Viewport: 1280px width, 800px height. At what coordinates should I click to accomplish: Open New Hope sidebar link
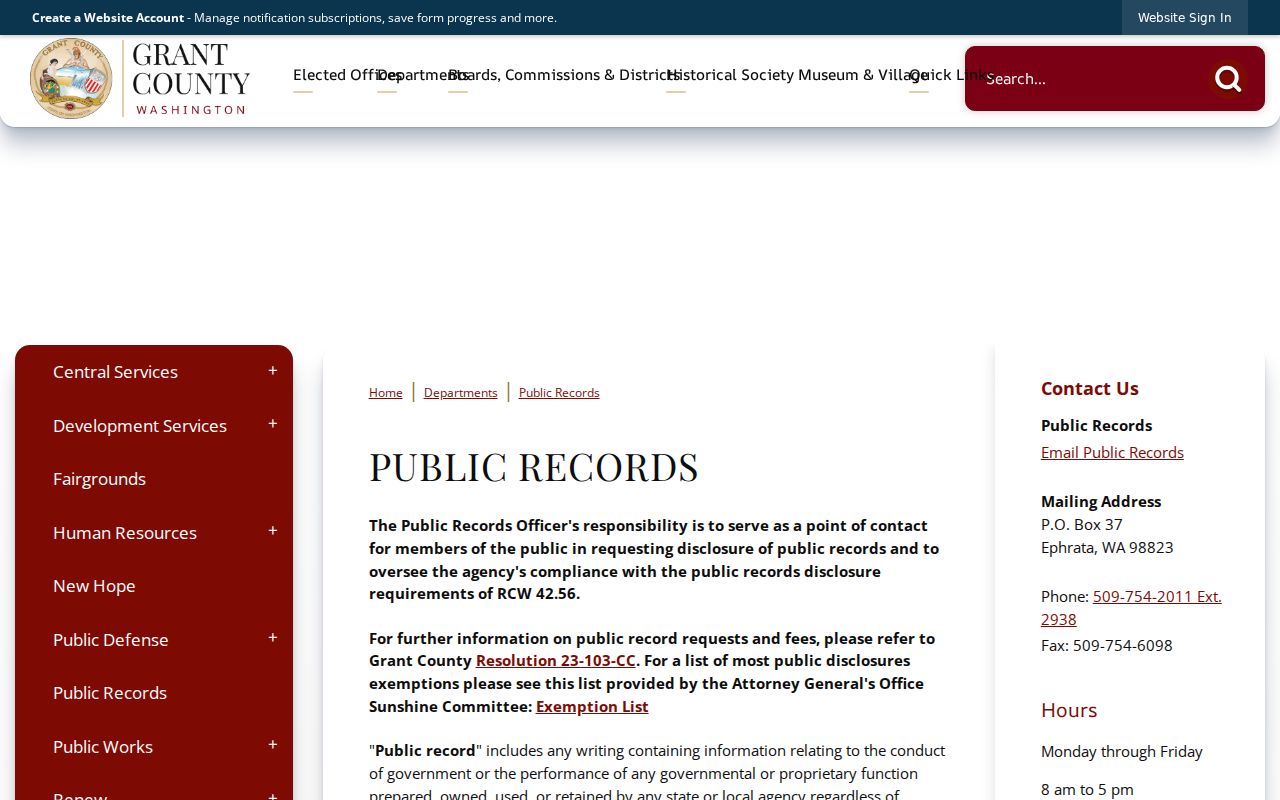tap(94, 586)
